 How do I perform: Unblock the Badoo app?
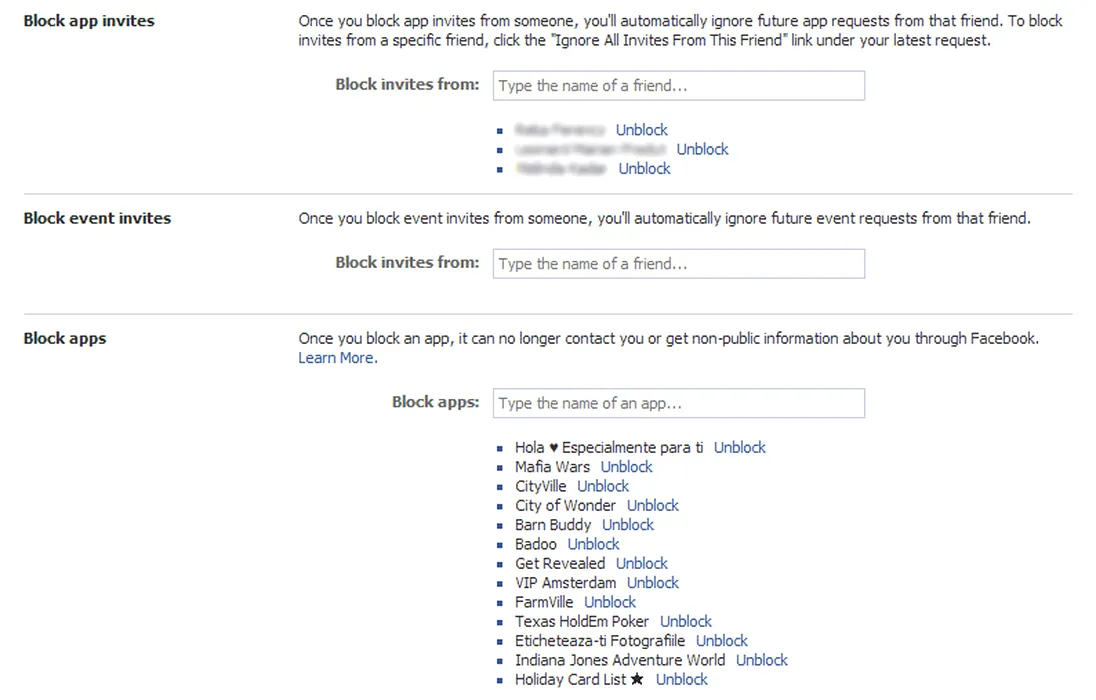pyautogui.click(x=593, y=544)
